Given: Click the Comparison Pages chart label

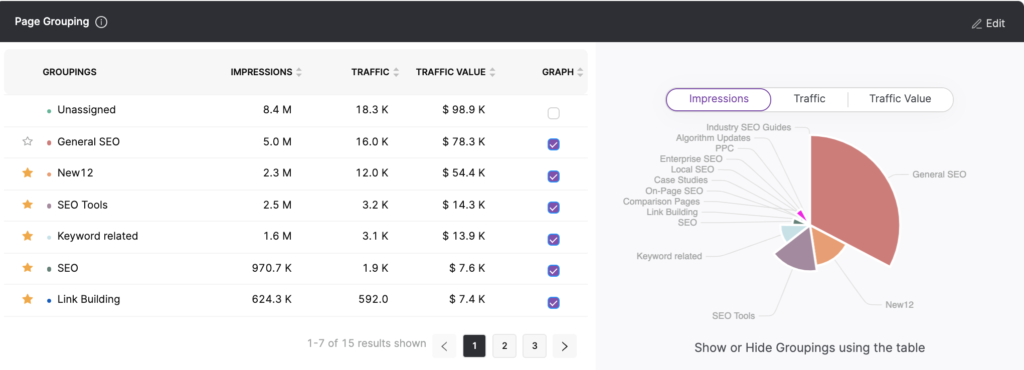Looking at the screenshot, I should [660, 202].
